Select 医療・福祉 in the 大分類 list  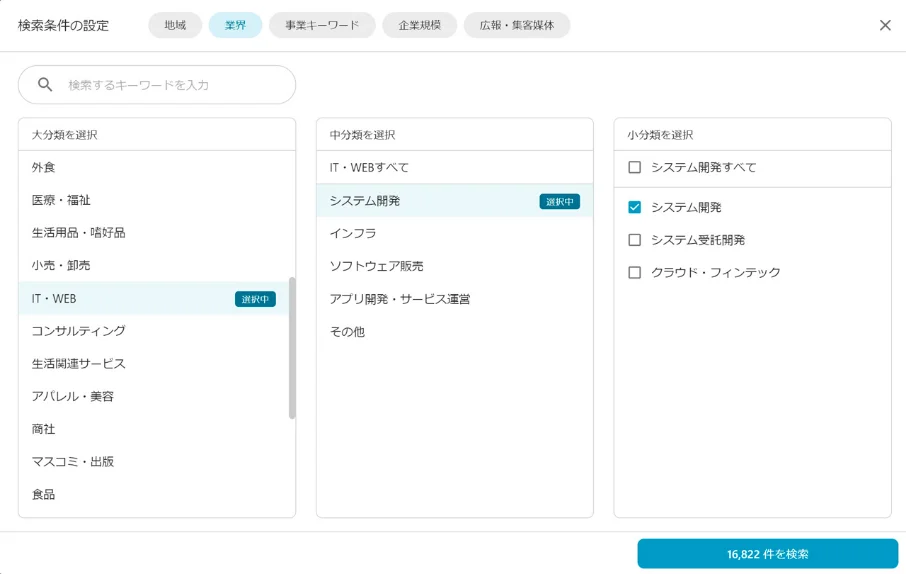click(154, 200)
